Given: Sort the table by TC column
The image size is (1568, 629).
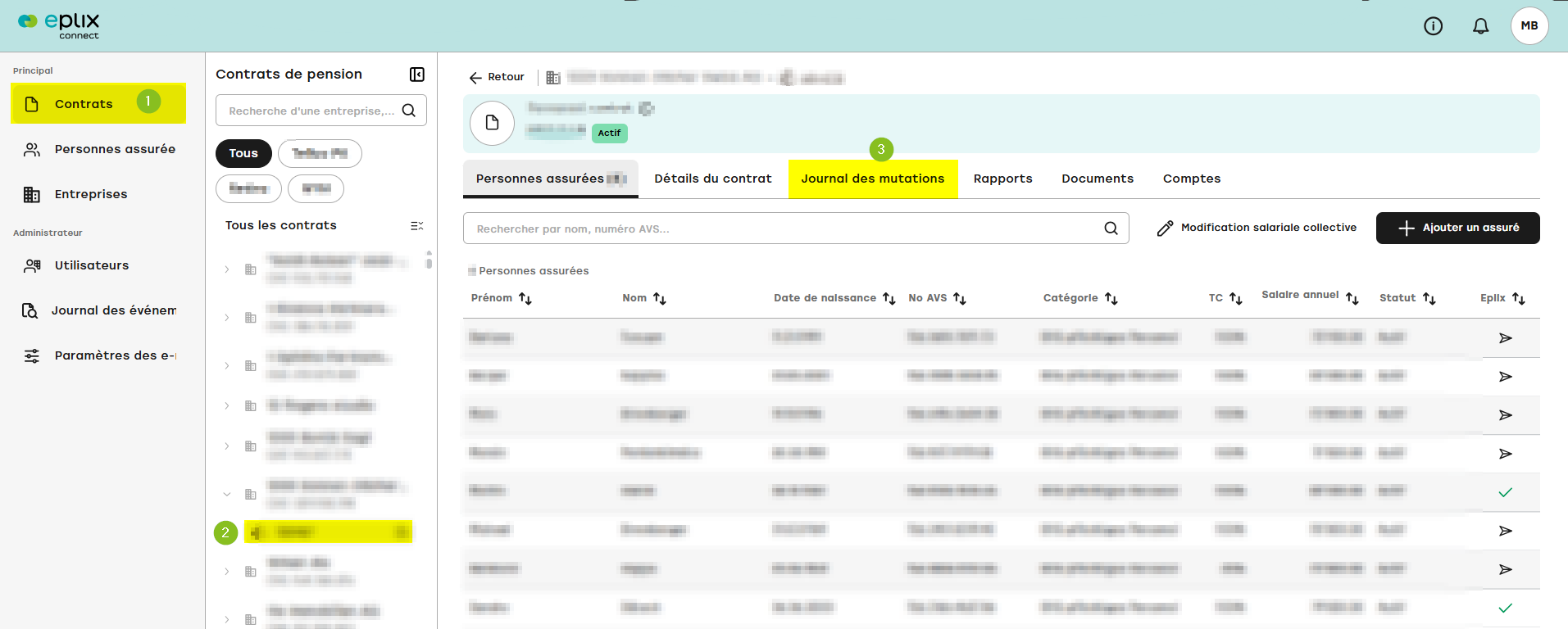Looking at the screenshot, I should pyautogui.click(x=1235, y=299).
